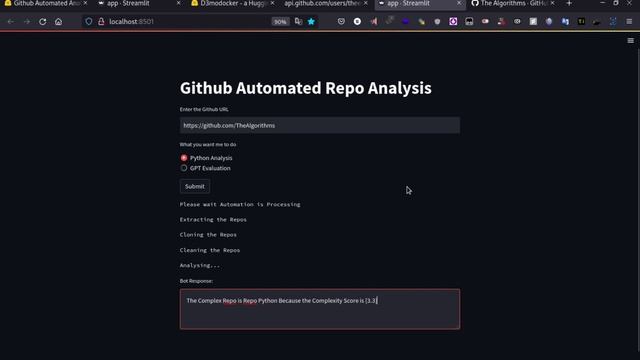The width and height of the screenshot is (640, 360).
Task: Click the browser back arrow
Action: 11,22
